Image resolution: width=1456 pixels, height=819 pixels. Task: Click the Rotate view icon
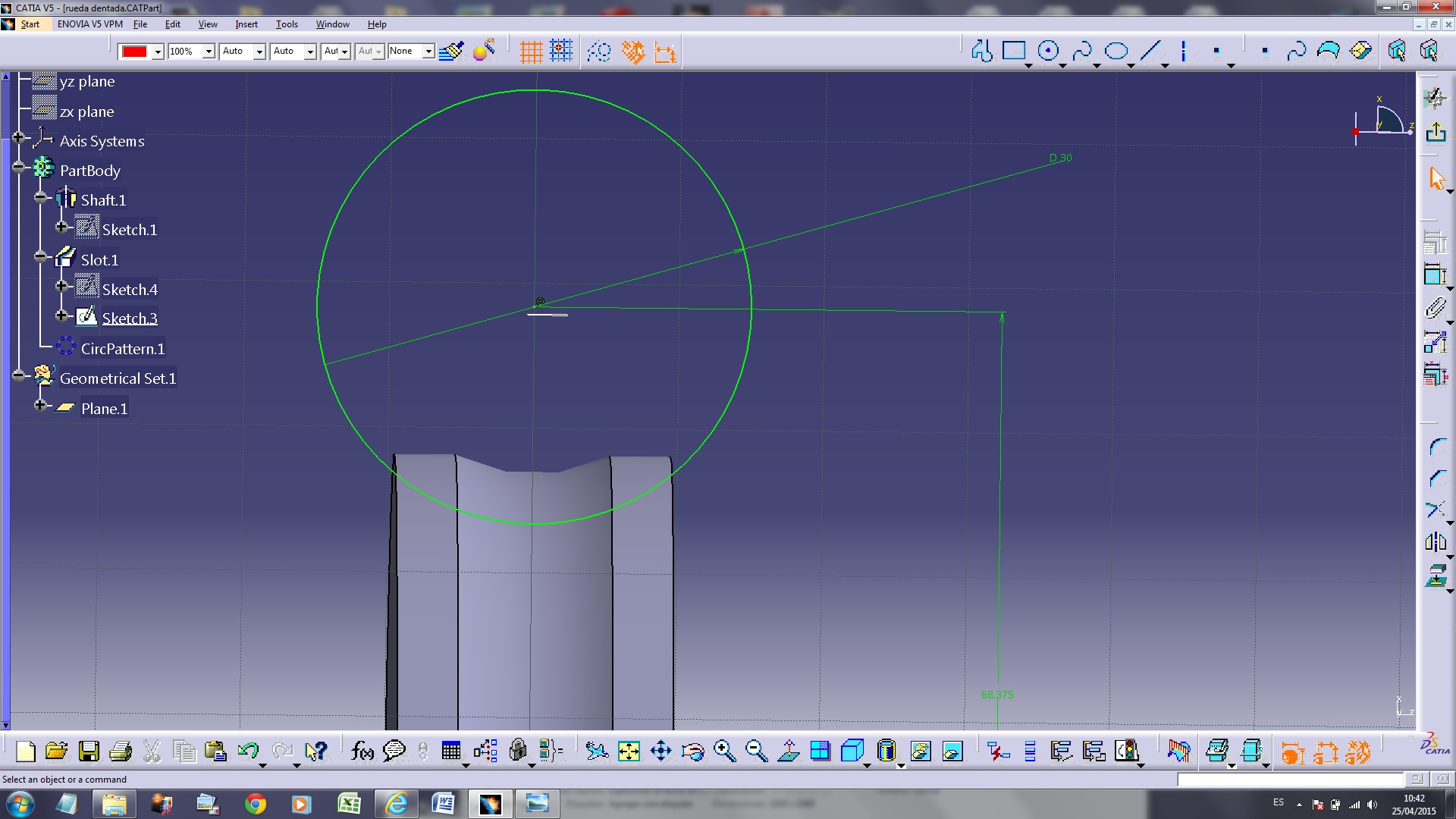[x=692, y=751]
